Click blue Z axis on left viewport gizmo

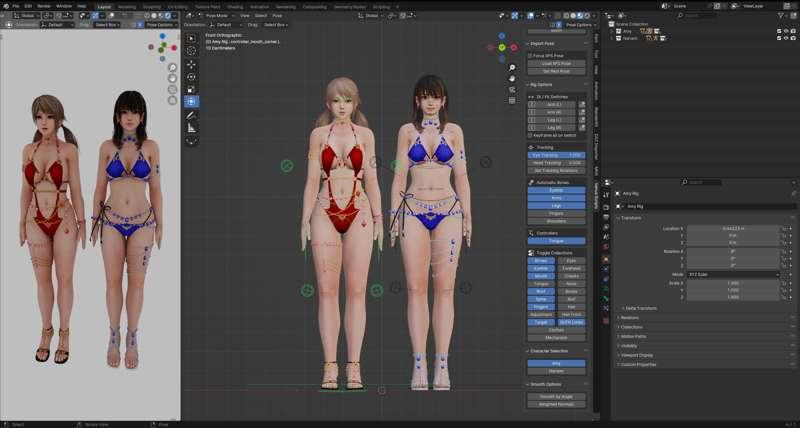coord(162,36)
